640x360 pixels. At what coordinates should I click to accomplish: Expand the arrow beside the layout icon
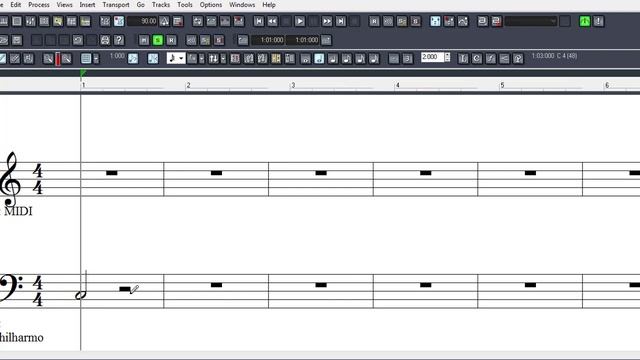coord(96,58)
